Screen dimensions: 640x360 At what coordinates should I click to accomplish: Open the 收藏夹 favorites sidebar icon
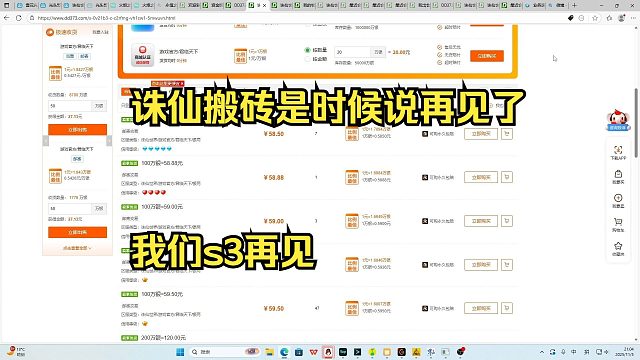[618, 249]
